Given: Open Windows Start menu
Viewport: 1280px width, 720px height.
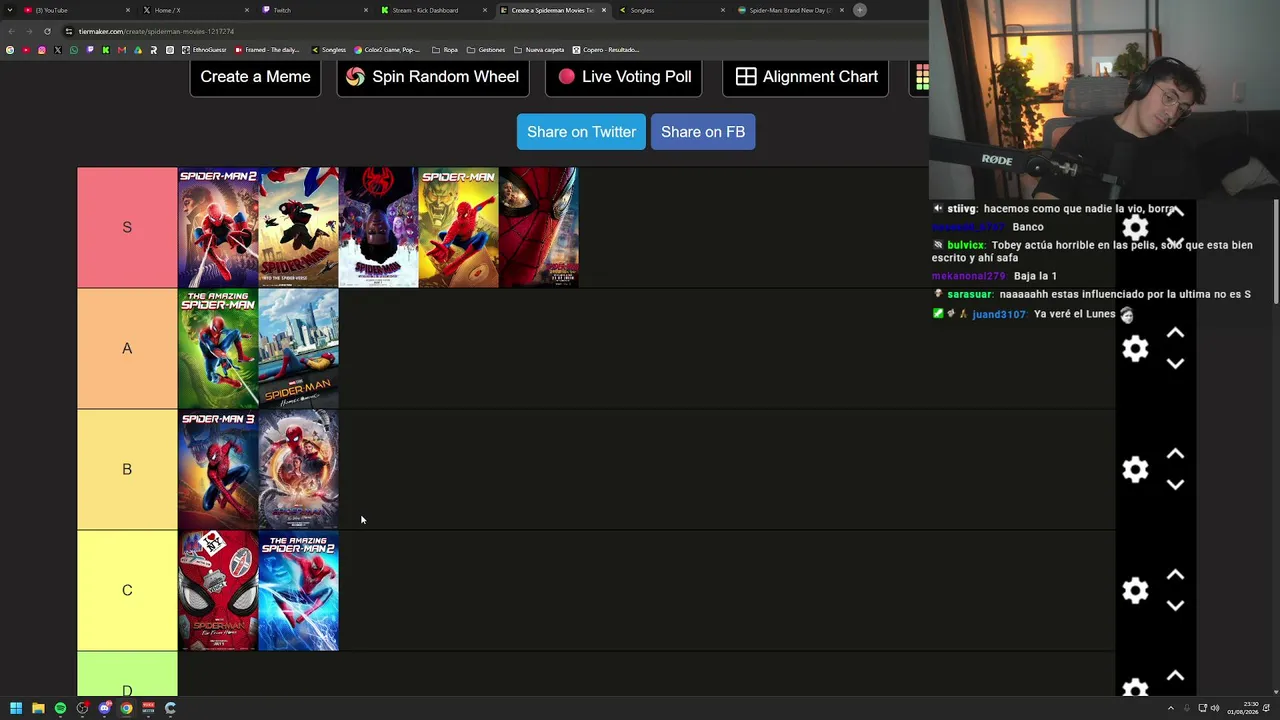Looking at the screenshot, I should [x=16, y=708].
